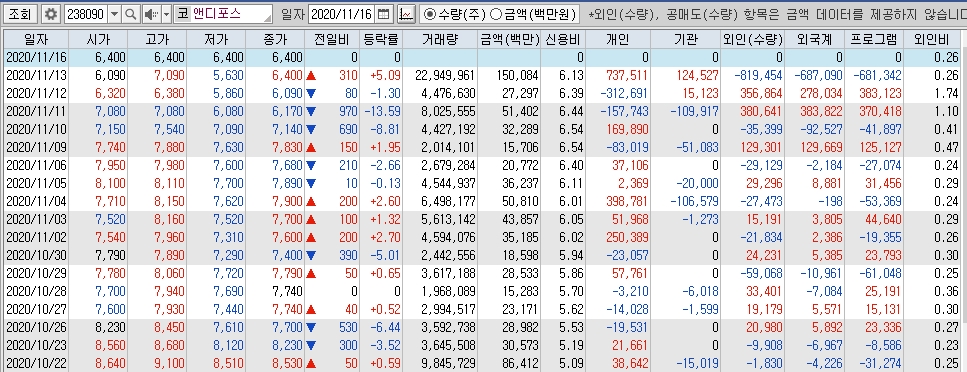967x372 pixels.
Task: Click 고가 column header
Action: [158, 40]
